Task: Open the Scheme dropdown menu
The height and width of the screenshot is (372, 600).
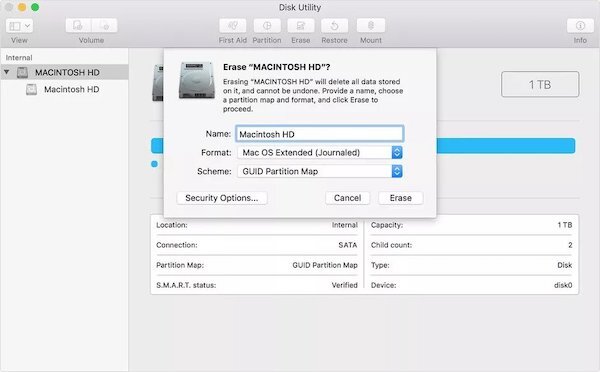Action: tap(320, 171)
